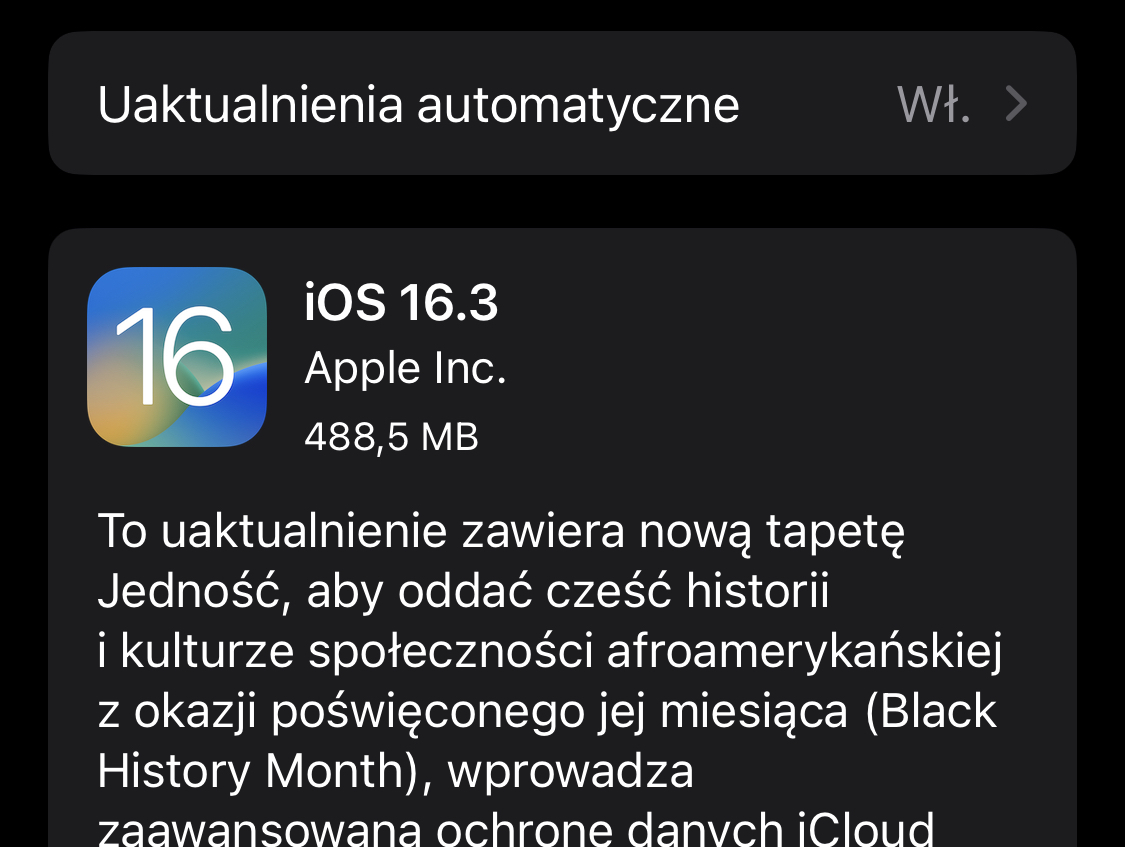Click the word afroamerykańskiej in the description
Screen dimensions: 1125x847
click(804, 653)
